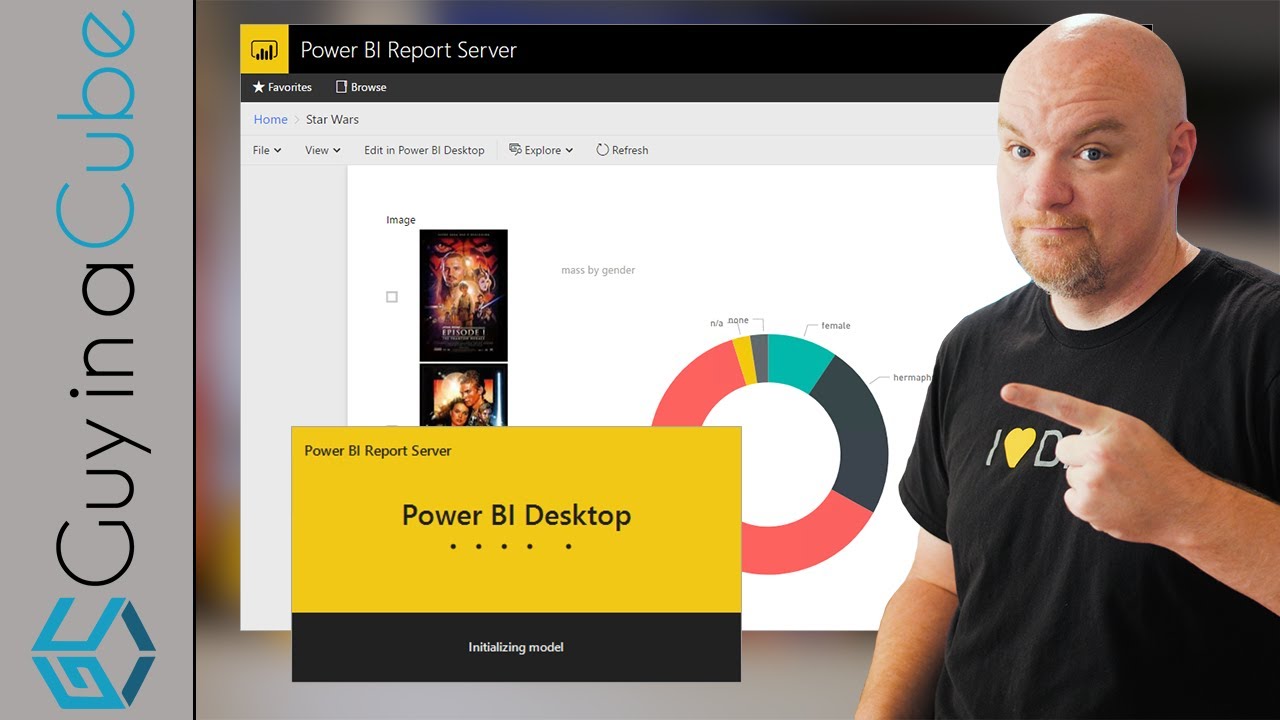Tick the checkbox beside Episode I poster
The height and width of the screenshot is (720, 1280).
[392, 297]
